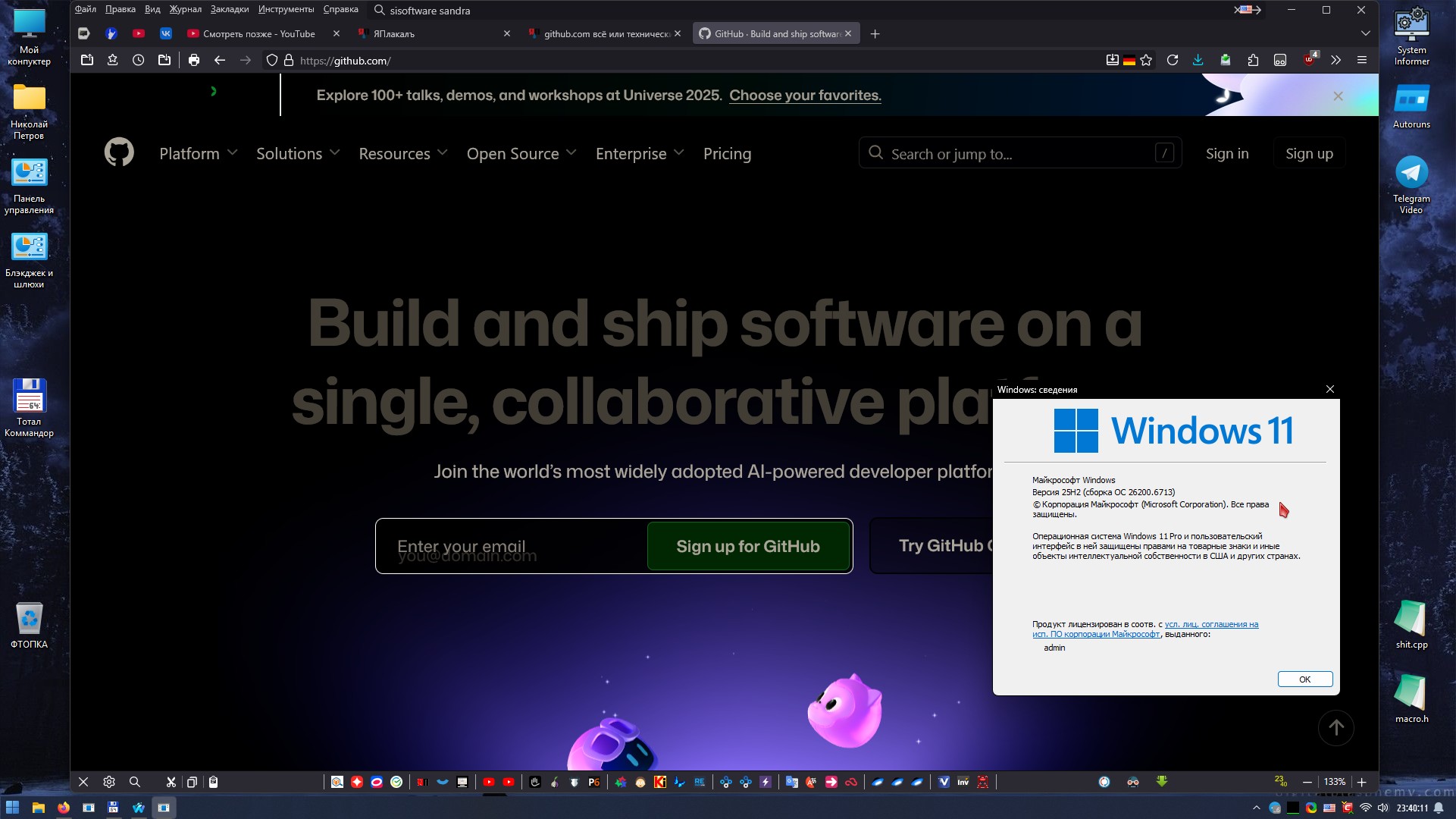This screenshot has height=819, width=1456.
Task: Open the history clock icon in the toolbar
Action: (x=138, y=60)
